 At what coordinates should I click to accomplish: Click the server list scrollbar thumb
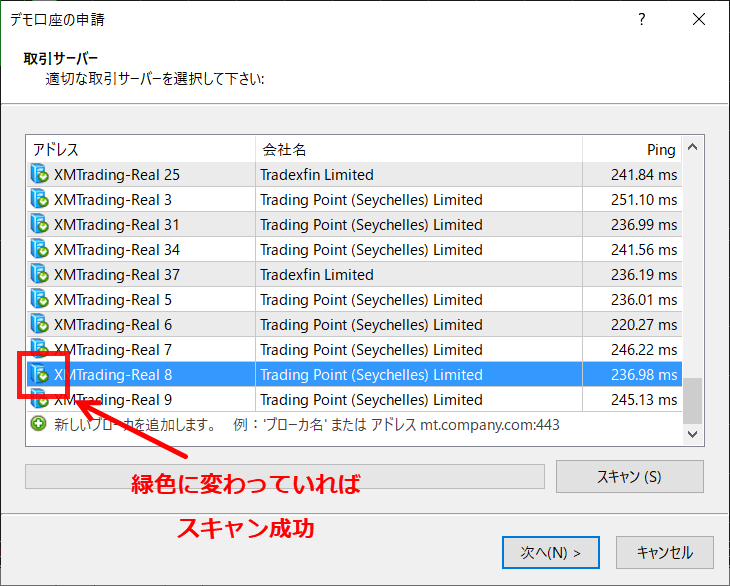(692, 400)
